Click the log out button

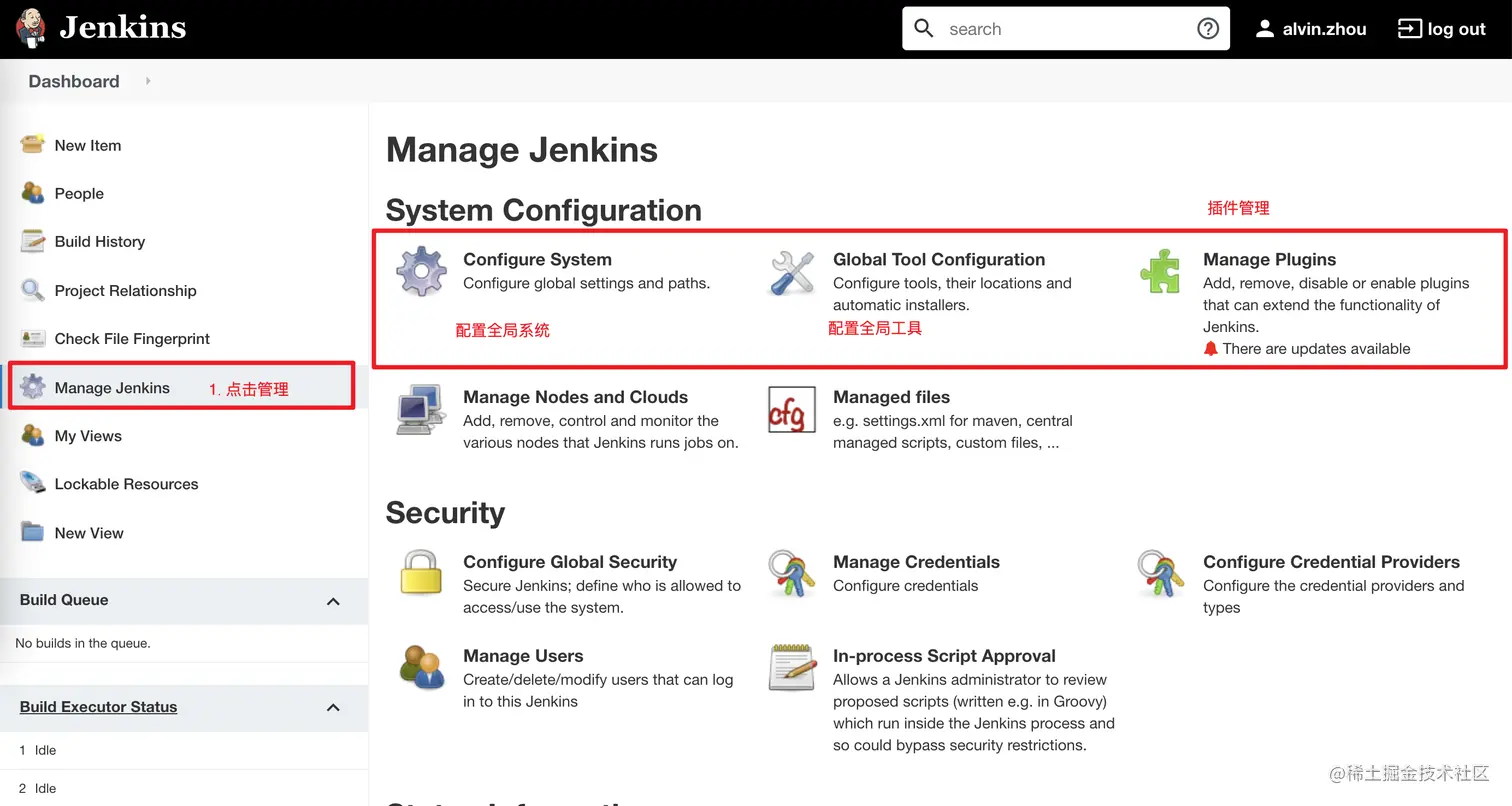click(x=1442, y=28)
